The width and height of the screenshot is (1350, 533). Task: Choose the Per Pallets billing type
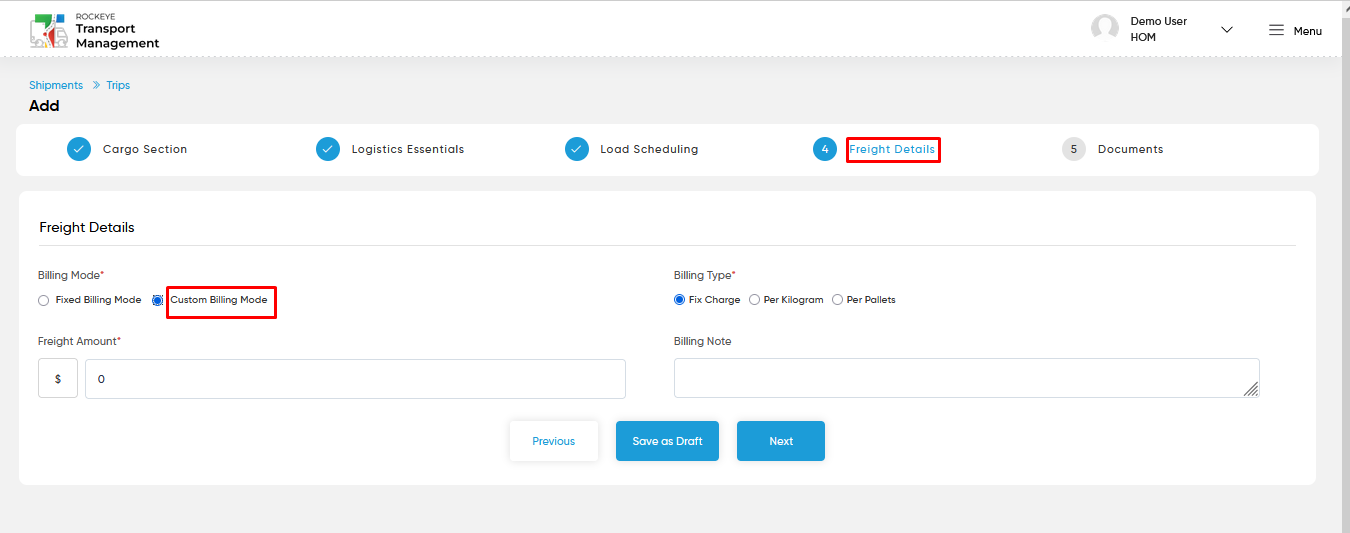point(838,300)
